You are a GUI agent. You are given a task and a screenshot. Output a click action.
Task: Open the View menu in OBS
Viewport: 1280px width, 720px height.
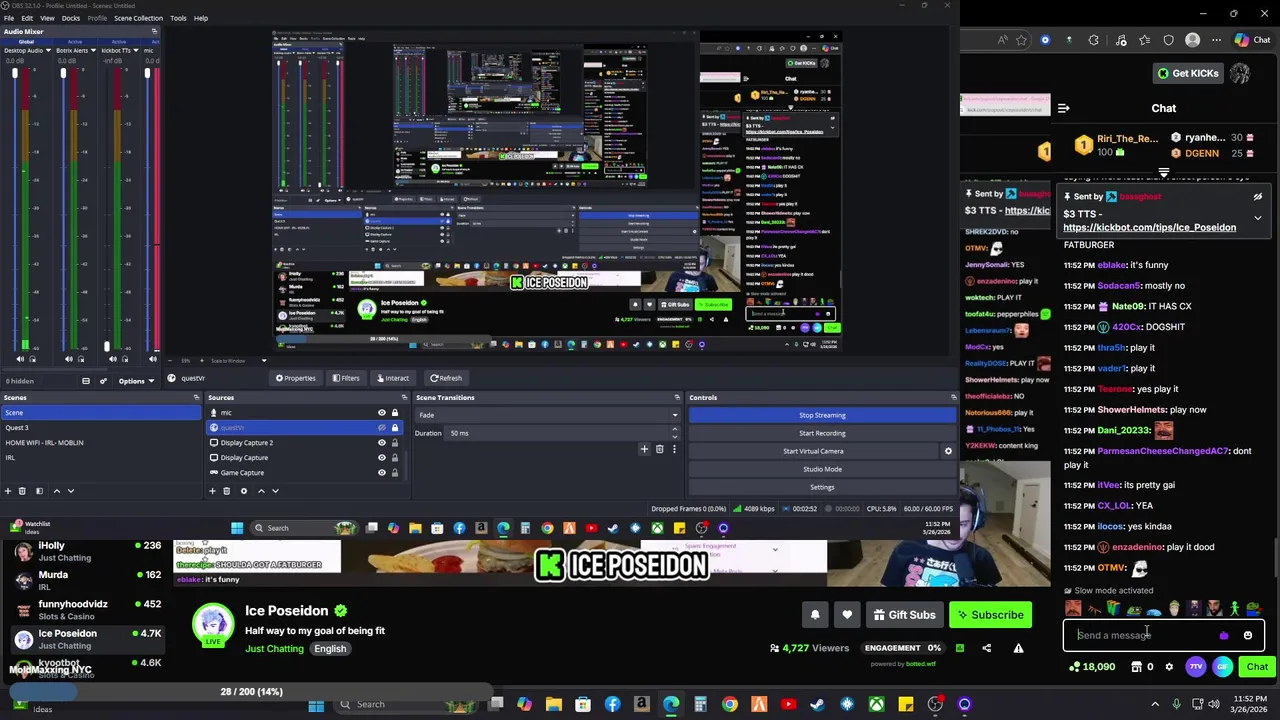(x=47, y=18)
